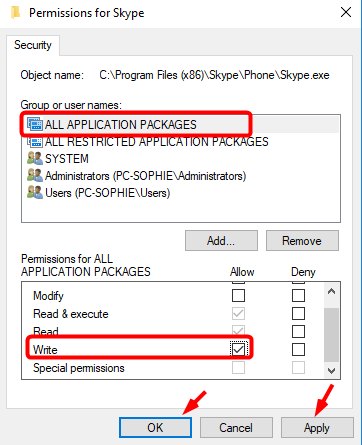Check the Write Deny checkbox
The height and width of the screenshot is (445, 362).
[x=298, y=349]
